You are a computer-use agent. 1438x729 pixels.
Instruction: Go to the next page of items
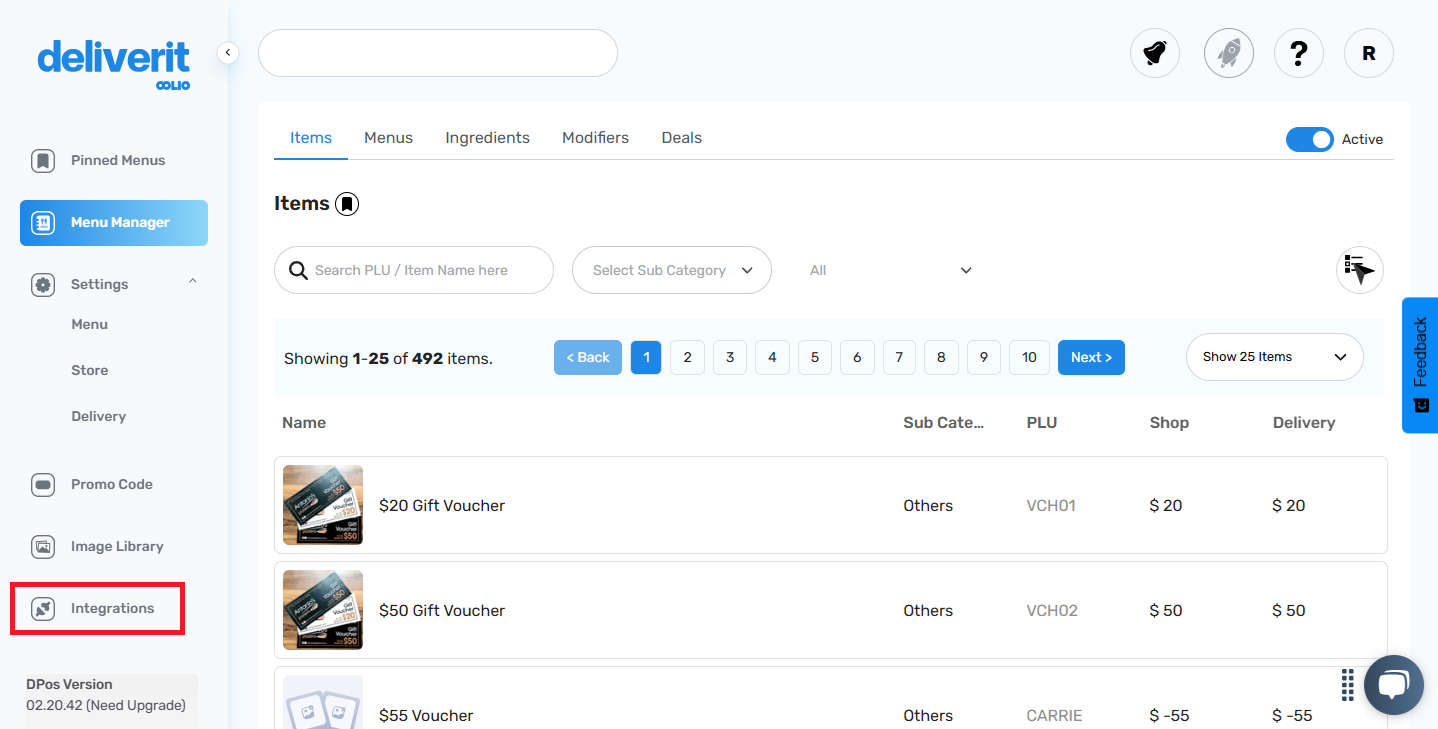1091,356
